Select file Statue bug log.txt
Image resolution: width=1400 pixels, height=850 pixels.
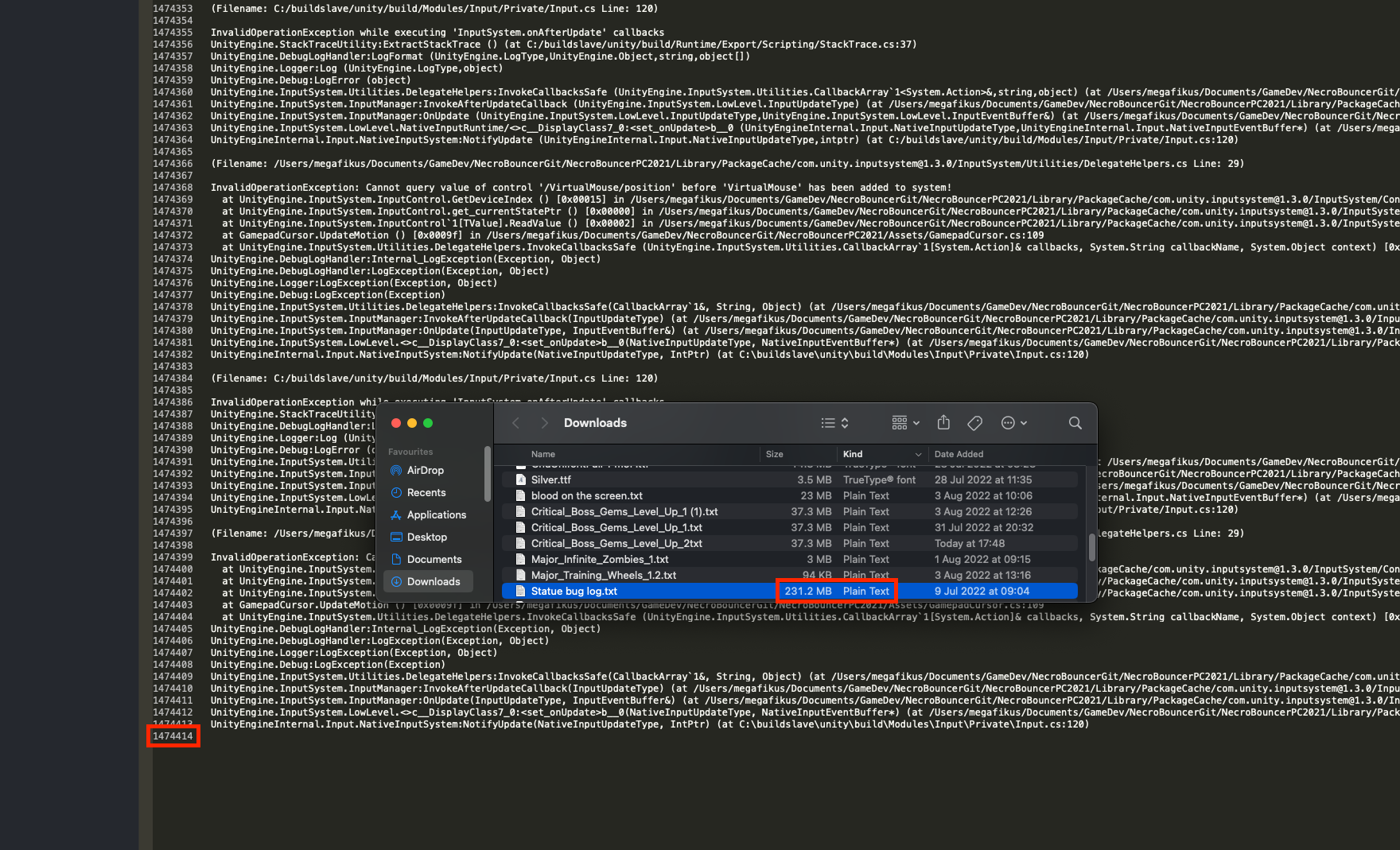(x=790, y=592)
